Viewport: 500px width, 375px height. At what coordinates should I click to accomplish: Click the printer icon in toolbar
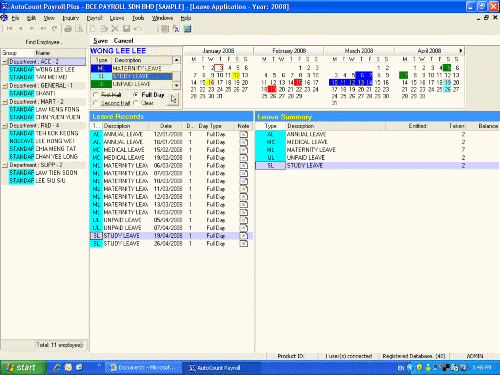pyautogui.click(x=68, y=29)
